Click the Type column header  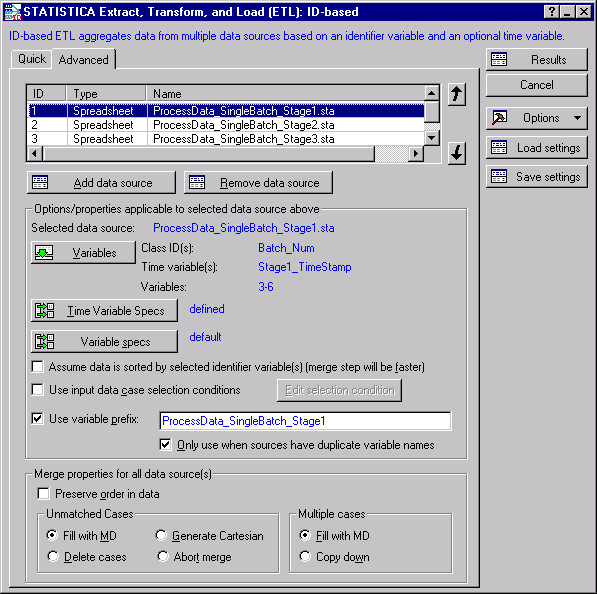point(106,94)
